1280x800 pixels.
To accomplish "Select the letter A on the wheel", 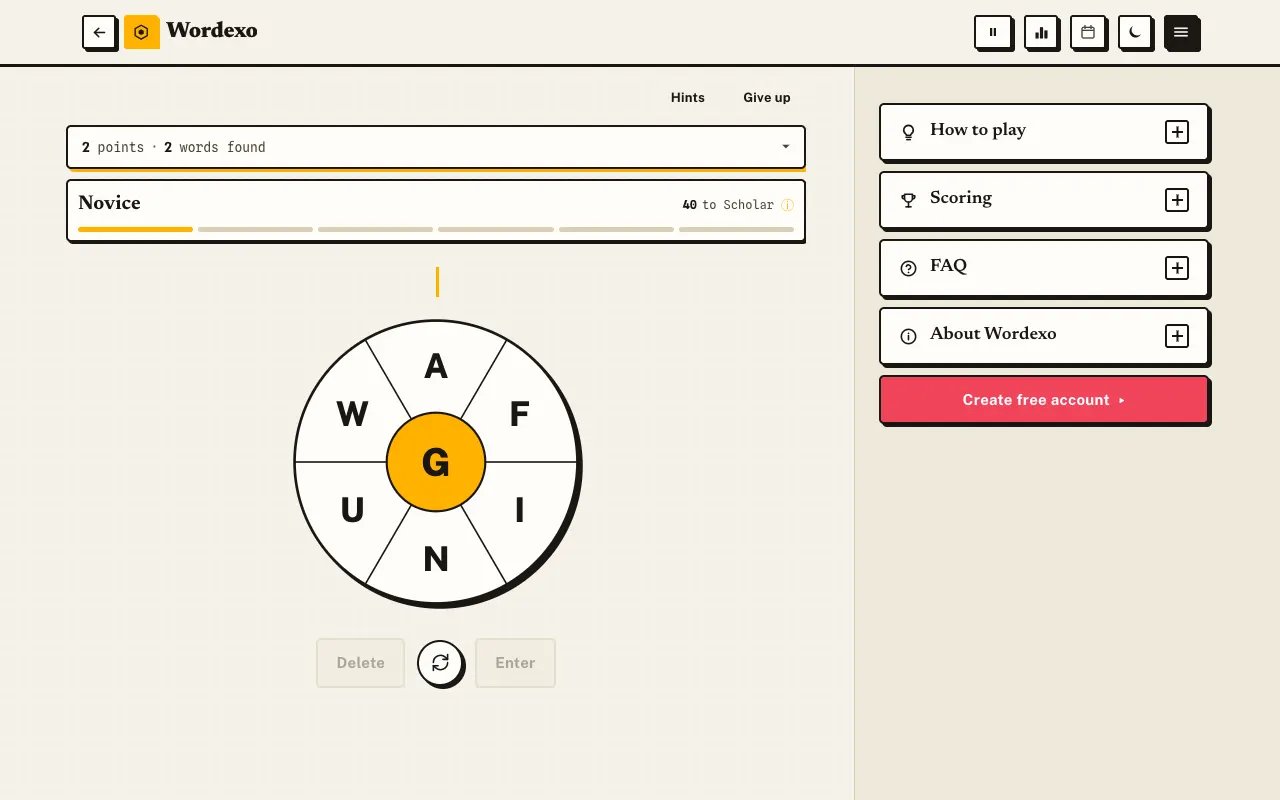I will click(x=436, y=367).
